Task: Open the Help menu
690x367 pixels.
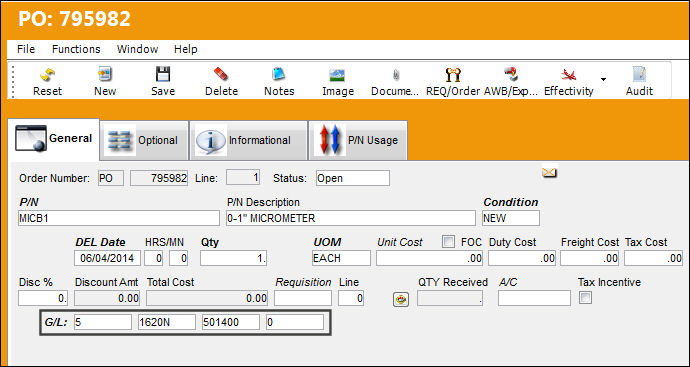Action: [x=185, y=49]
